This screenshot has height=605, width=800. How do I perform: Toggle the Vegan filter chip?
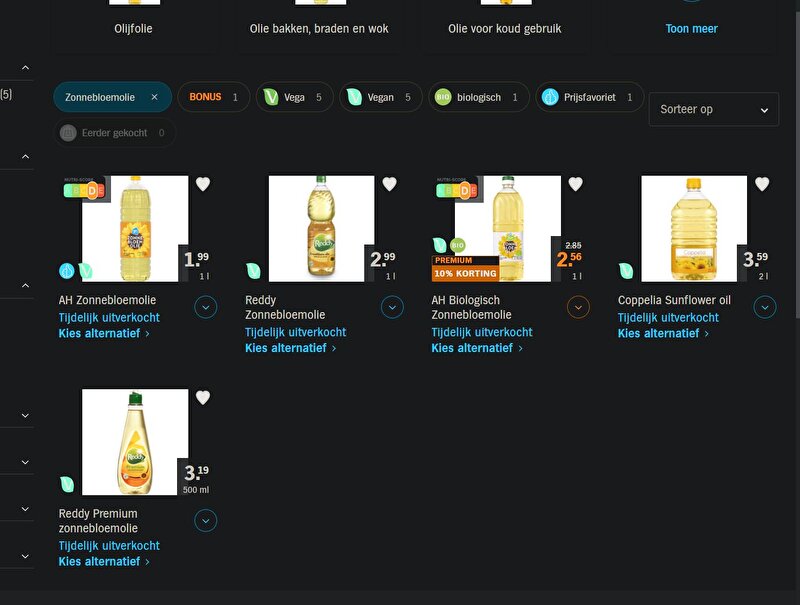(381, 97)
